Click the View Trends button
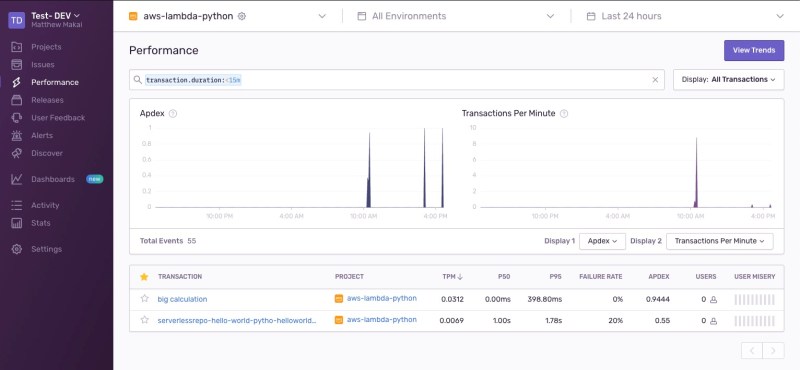 tap(754, 50)
